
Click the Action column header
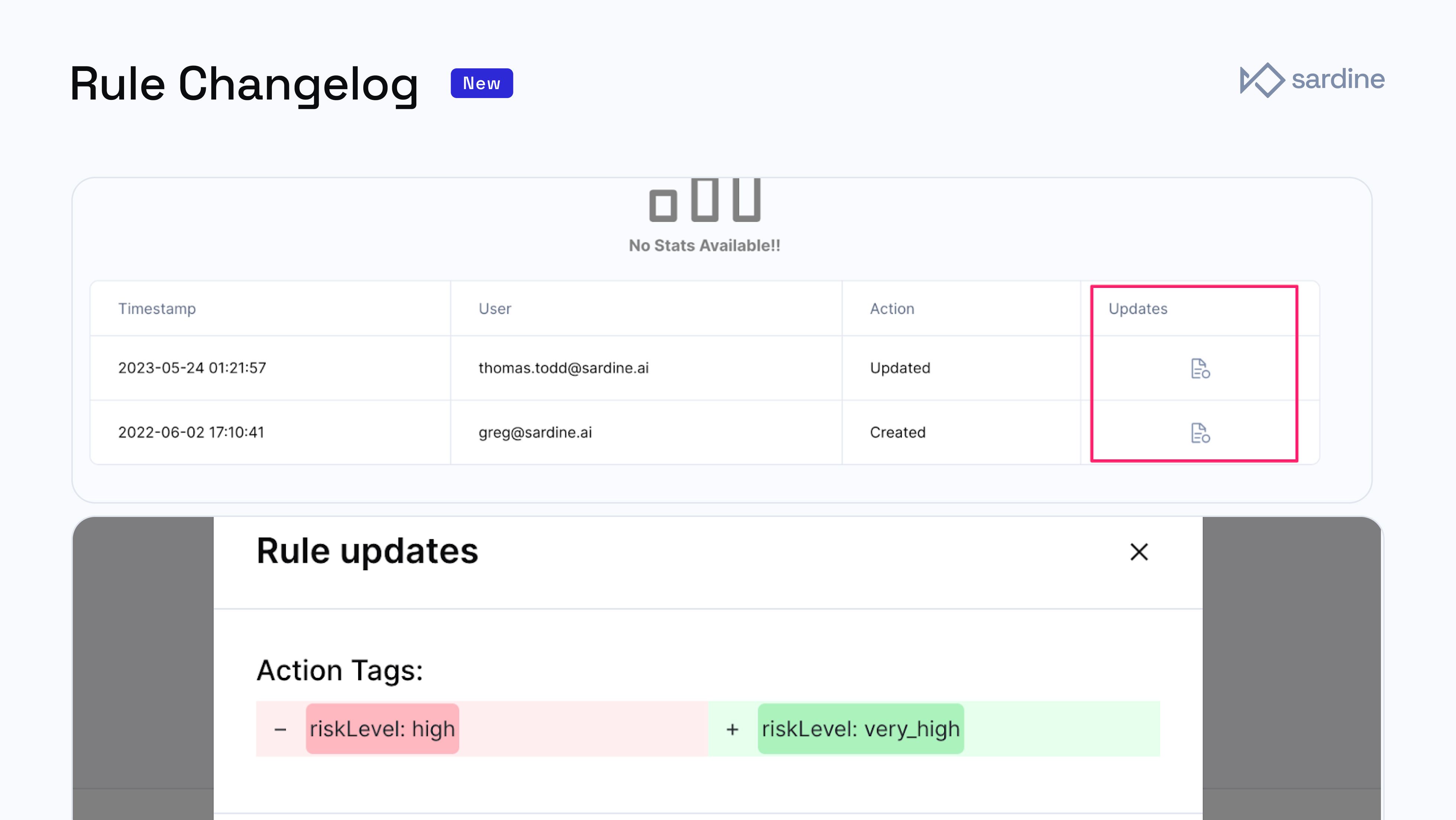tap(892, 309)
